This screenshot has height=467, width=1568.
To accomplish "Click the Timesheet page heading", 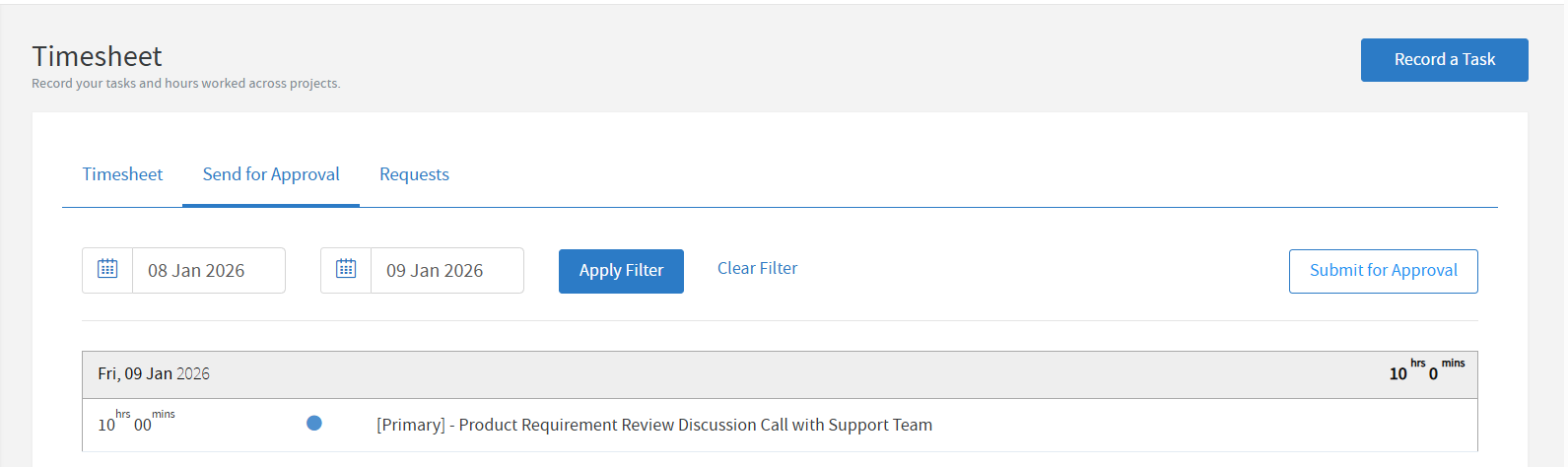I will point(97,56).
